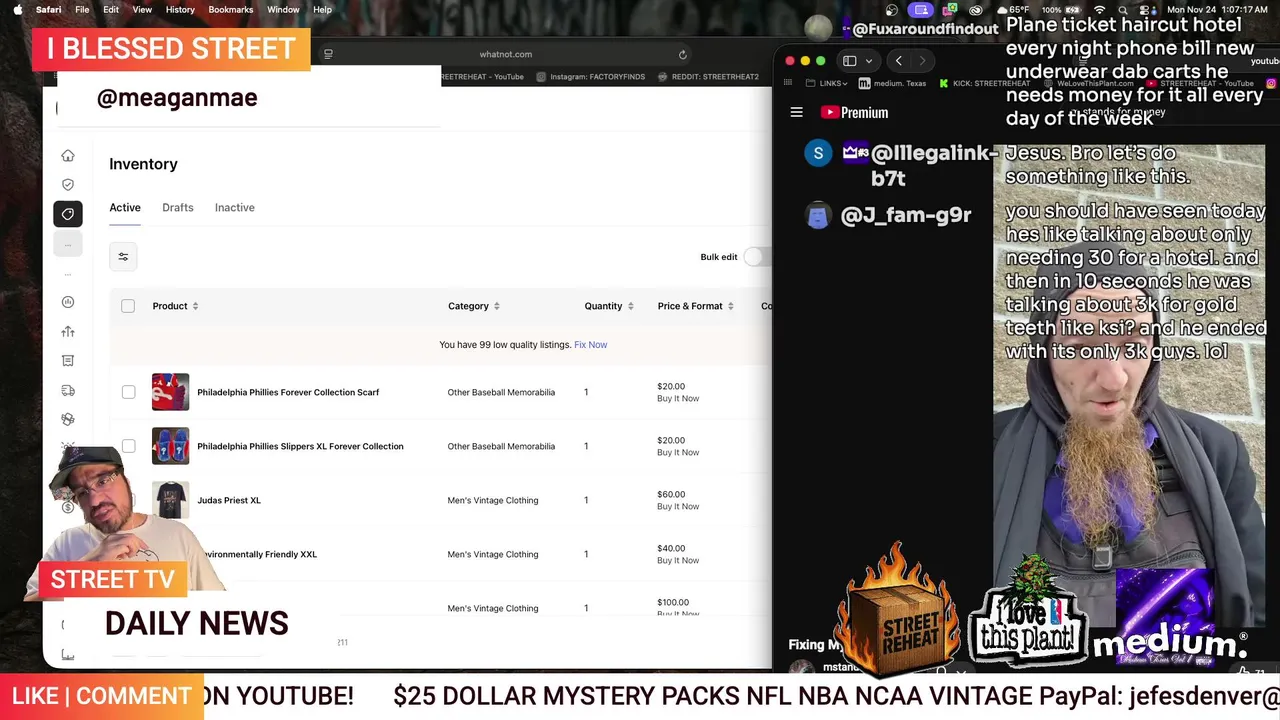This screenshot has width=1280, height=720.
Task: Reload the whatnot.com page
Action: click(683, 54)
